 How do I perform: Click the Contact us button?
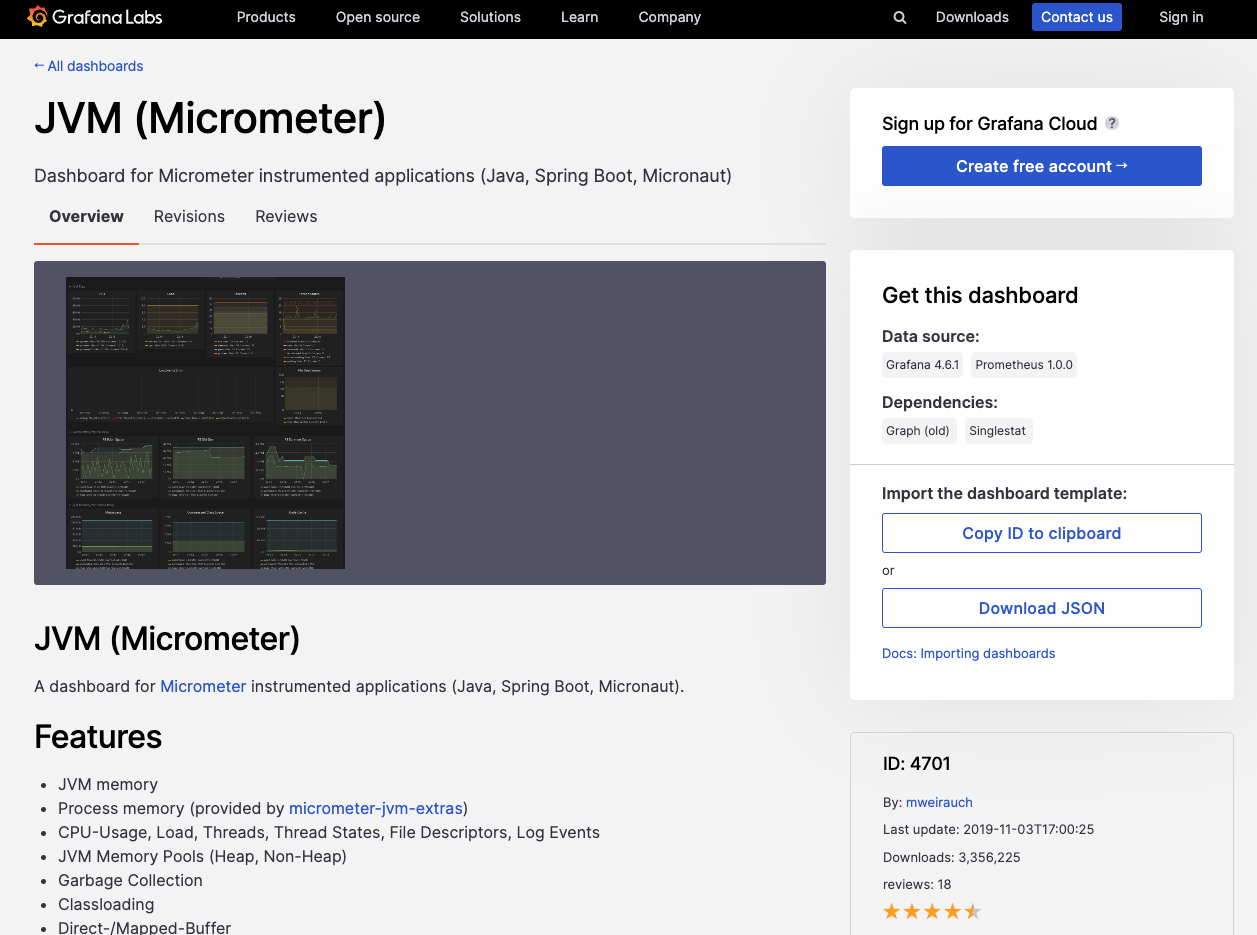click(x=1077, y=17)
